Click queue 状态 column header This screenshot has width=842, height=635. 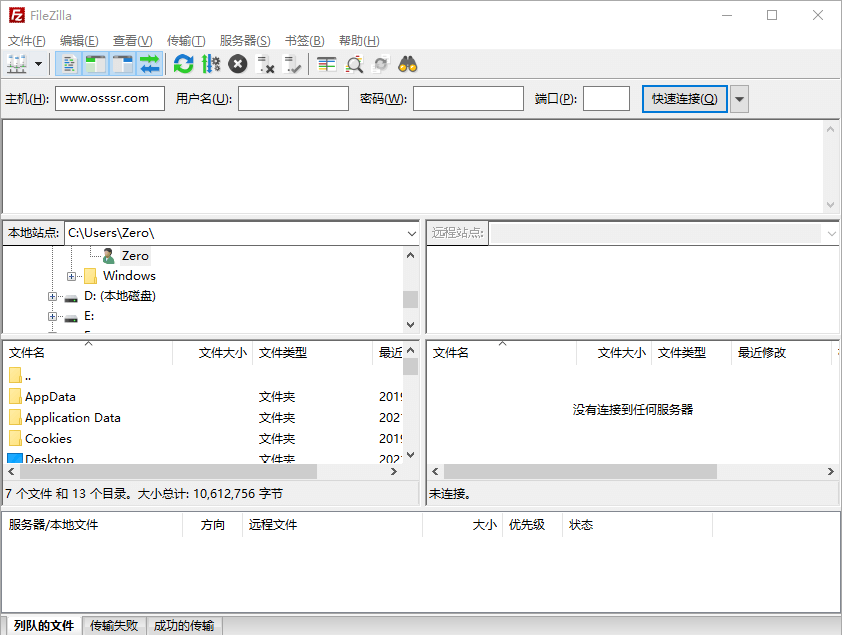tap(637, 525)
